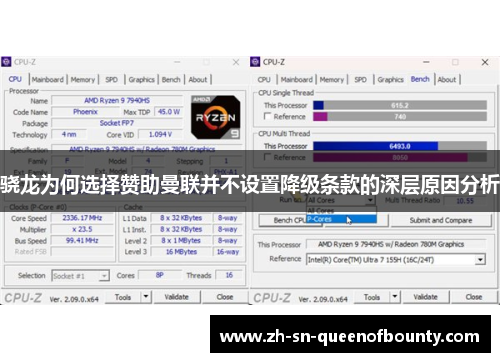Click Level 2 cache value 8 x 1 MBytes
500x362 pixels.
(181, 240)
